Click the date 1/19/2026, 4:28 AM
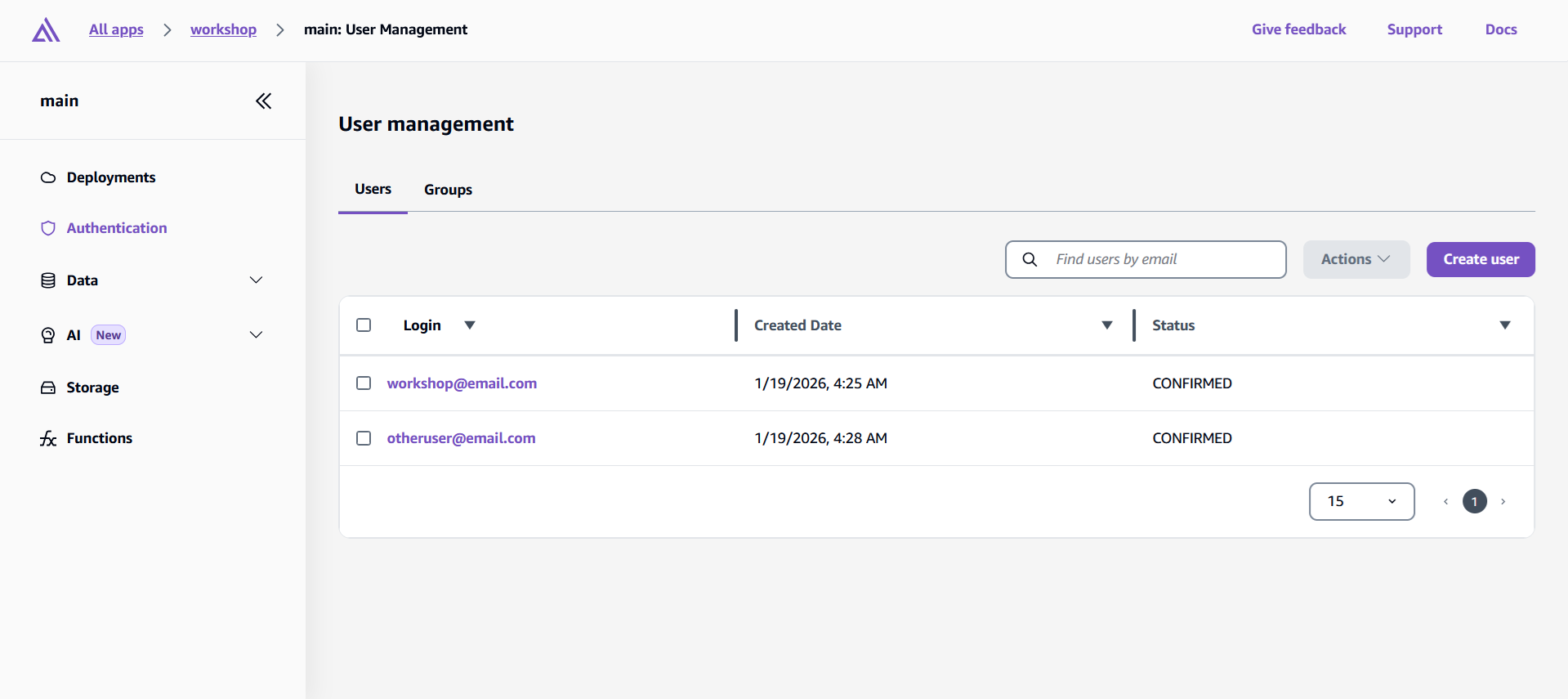Image resolution: width=1568 pixels, height=699 pixels. [x=820, y=438]
